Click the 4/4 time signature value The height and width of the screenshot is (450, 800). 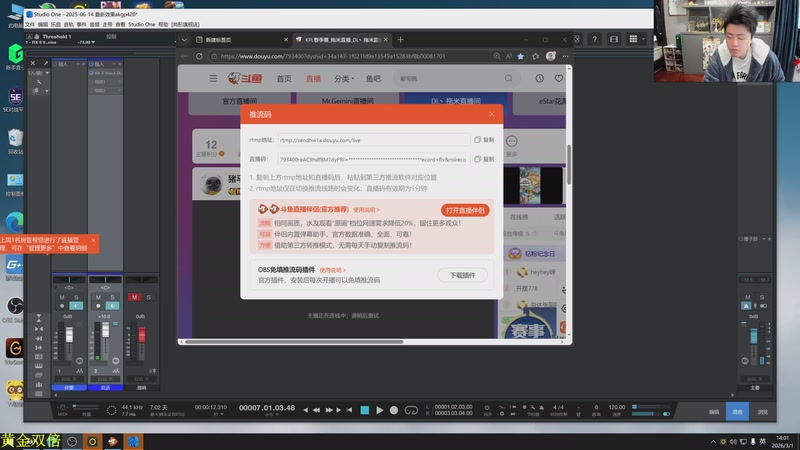559,407
